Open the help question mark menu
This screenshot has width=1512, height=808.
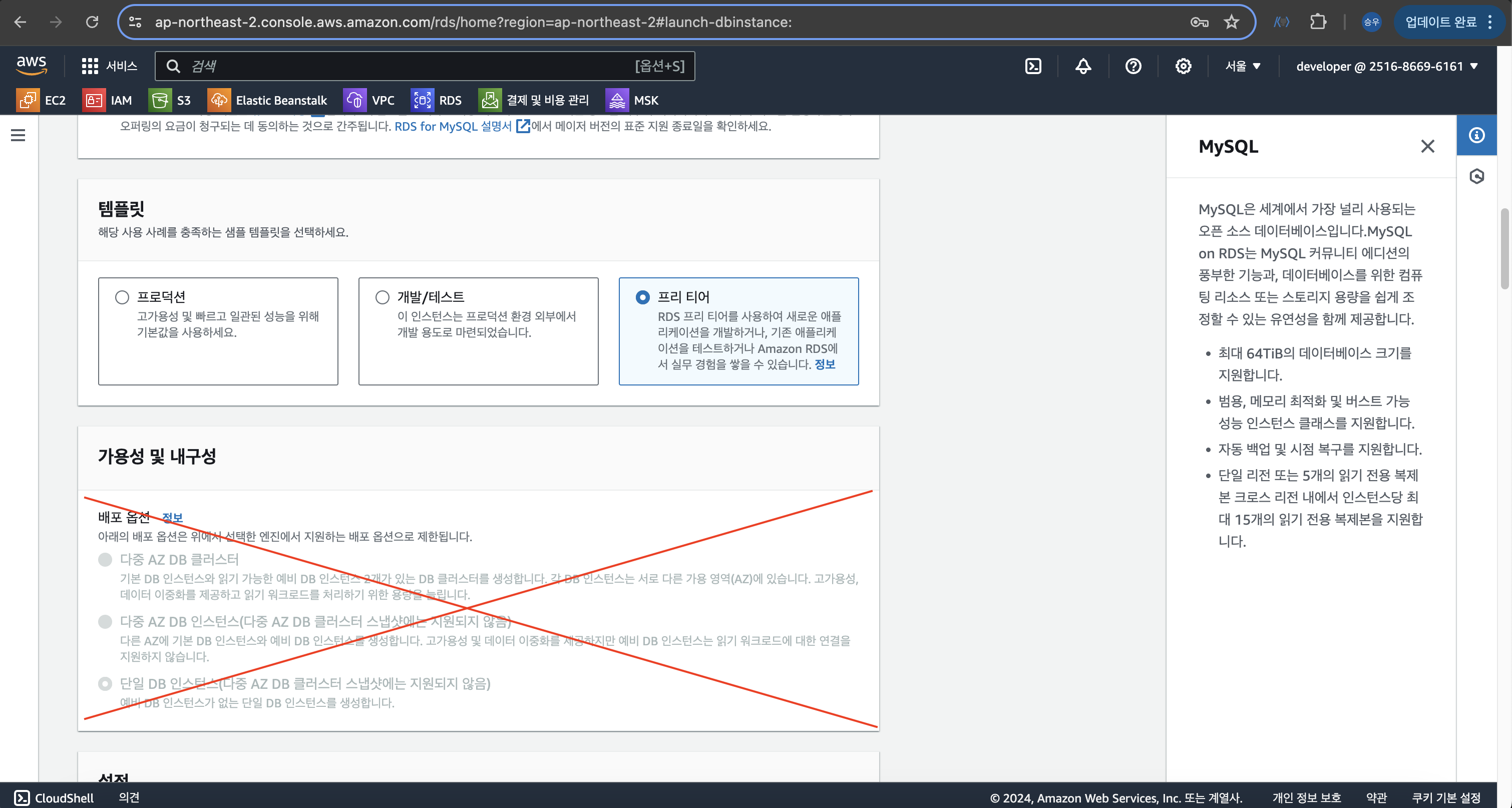tap(1133, 66)
